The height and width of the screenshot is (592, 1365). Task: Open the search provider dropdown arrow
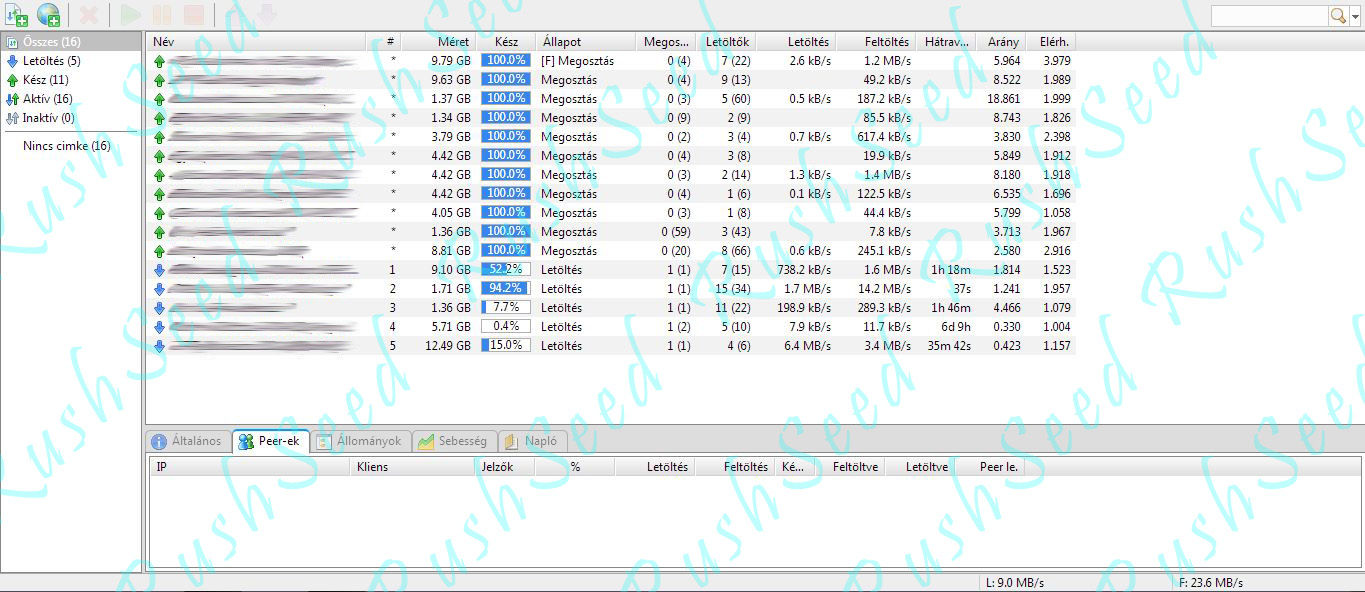1354,15
